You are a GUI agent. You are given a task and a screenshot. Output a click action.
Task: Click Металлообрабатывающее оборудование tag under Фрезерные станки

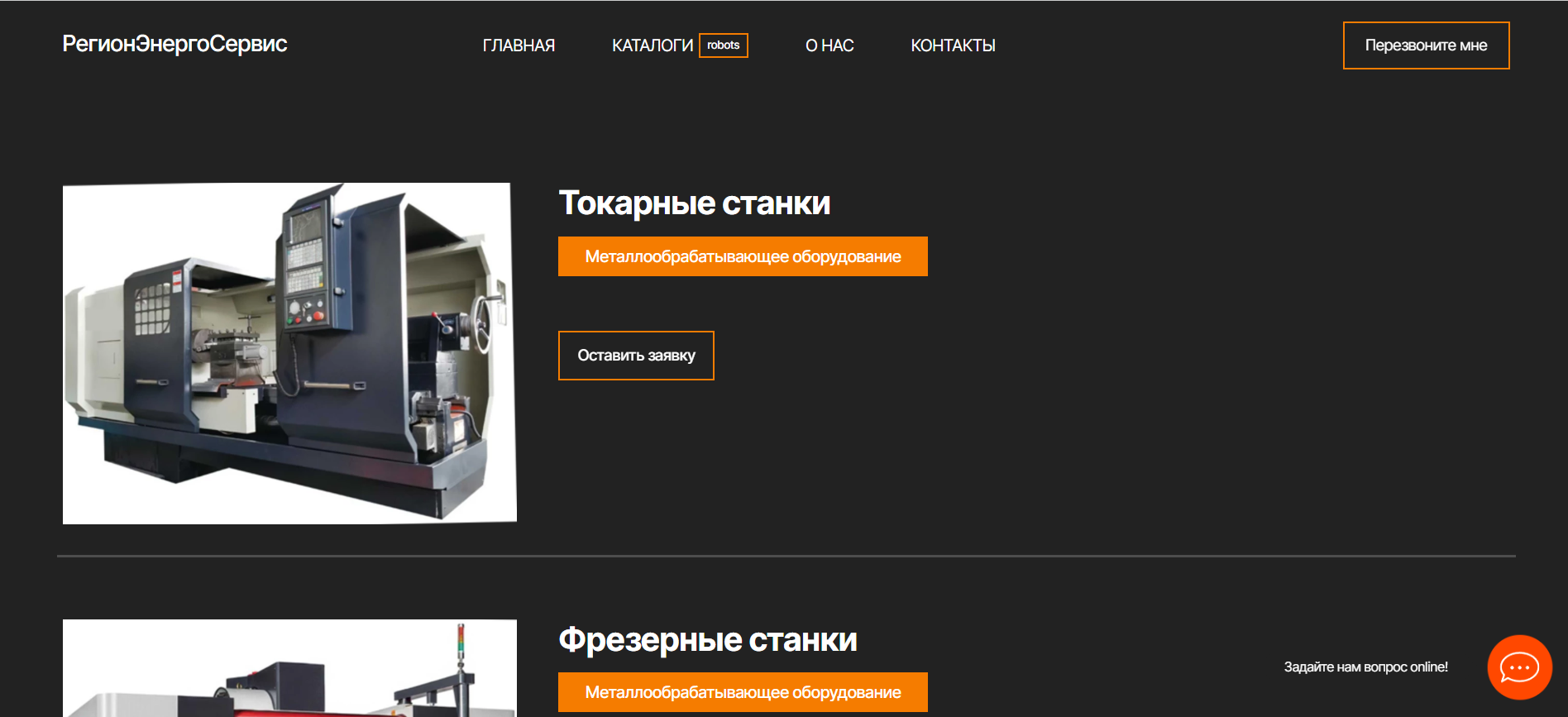(743, 692)
